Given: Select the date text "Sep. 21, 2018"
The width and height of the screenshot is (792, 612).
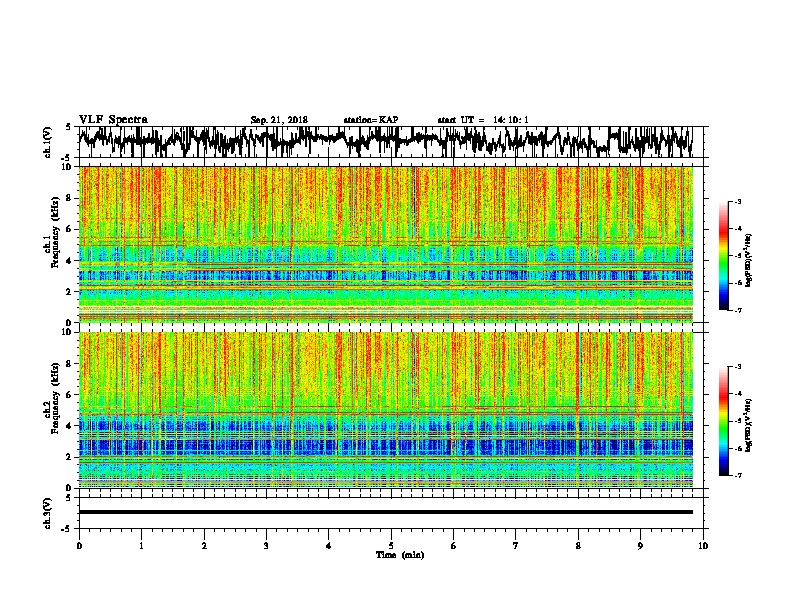Looking at the screenshot, I should (x=279, y=120).
